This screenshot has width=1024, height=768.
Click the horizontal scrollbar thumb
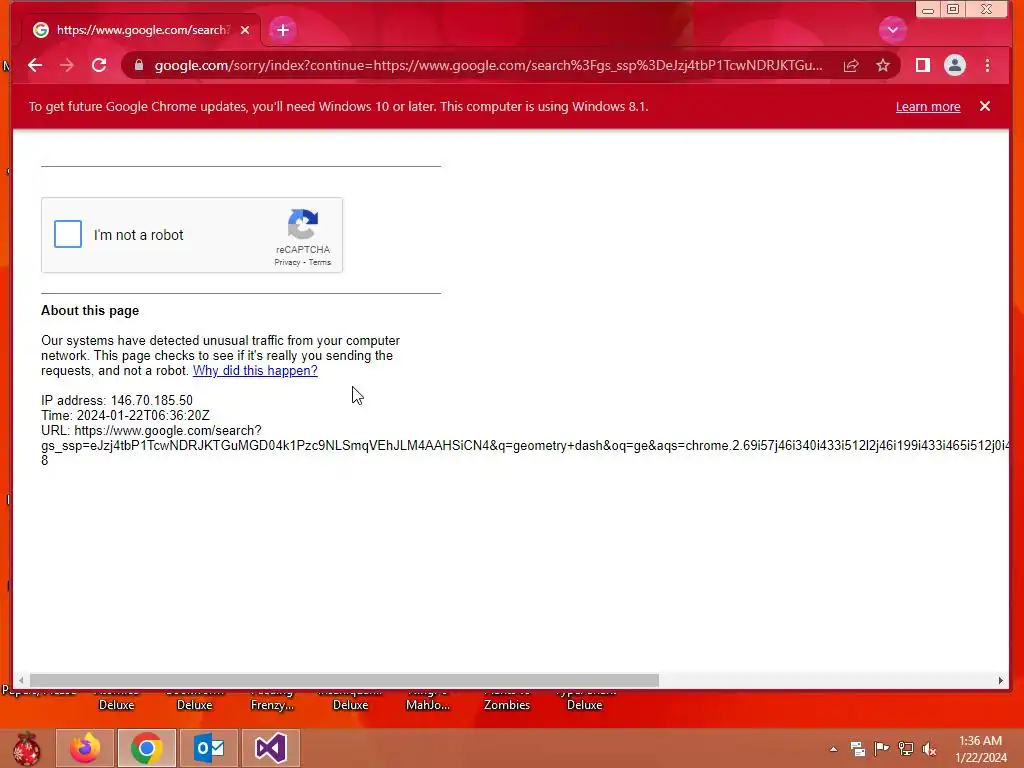[x=344, y=680]
